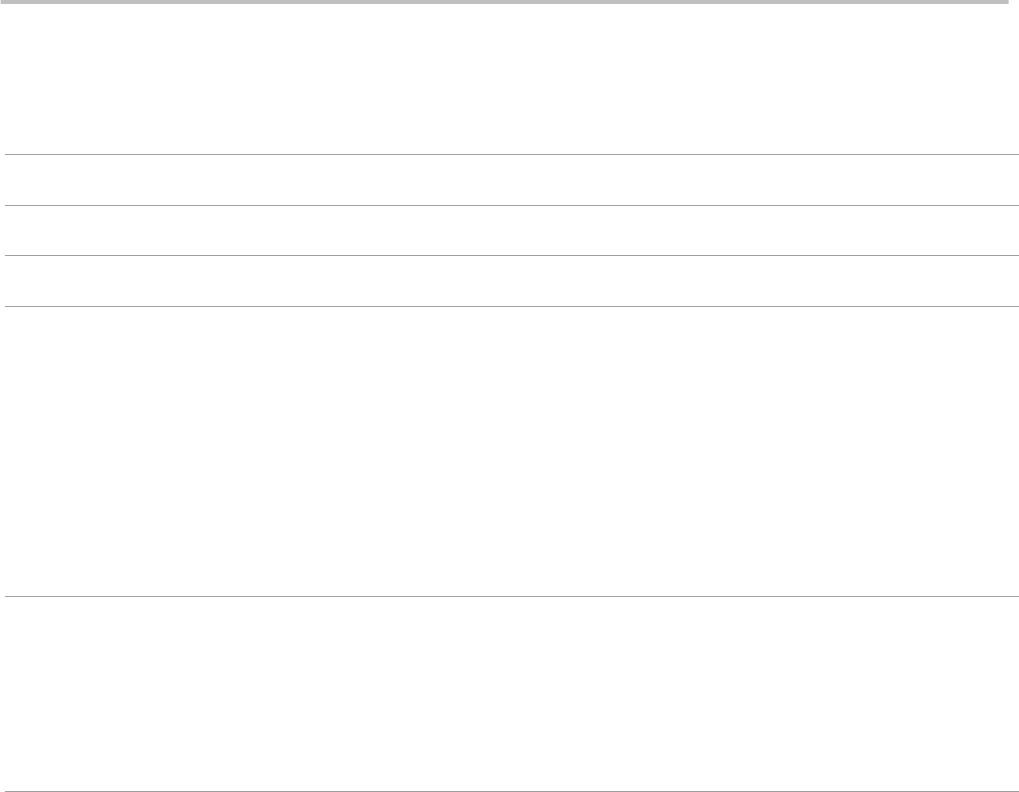The height and width of the screenshot is (792, 1019).
Task: Click the gray bar at the top edge
Action: 504,2
